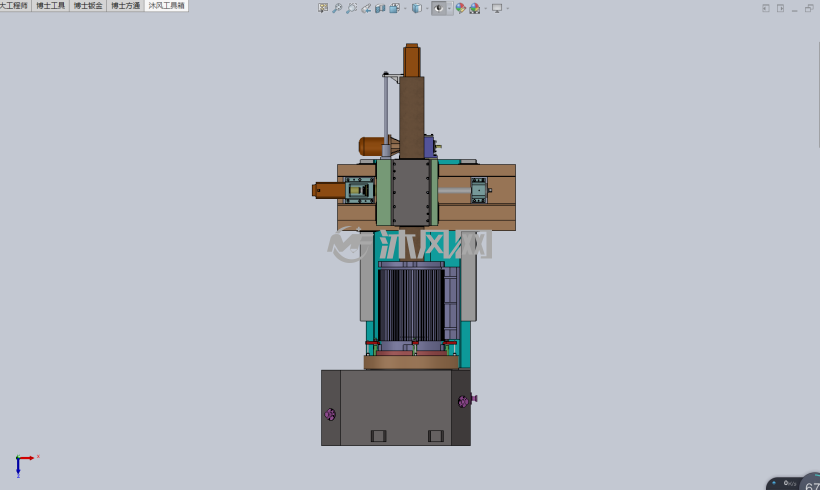Viewport: 820px width, 490px height.
Task: Expand the Hide/Show Items dropdown arrow
Action: (449, 8)
